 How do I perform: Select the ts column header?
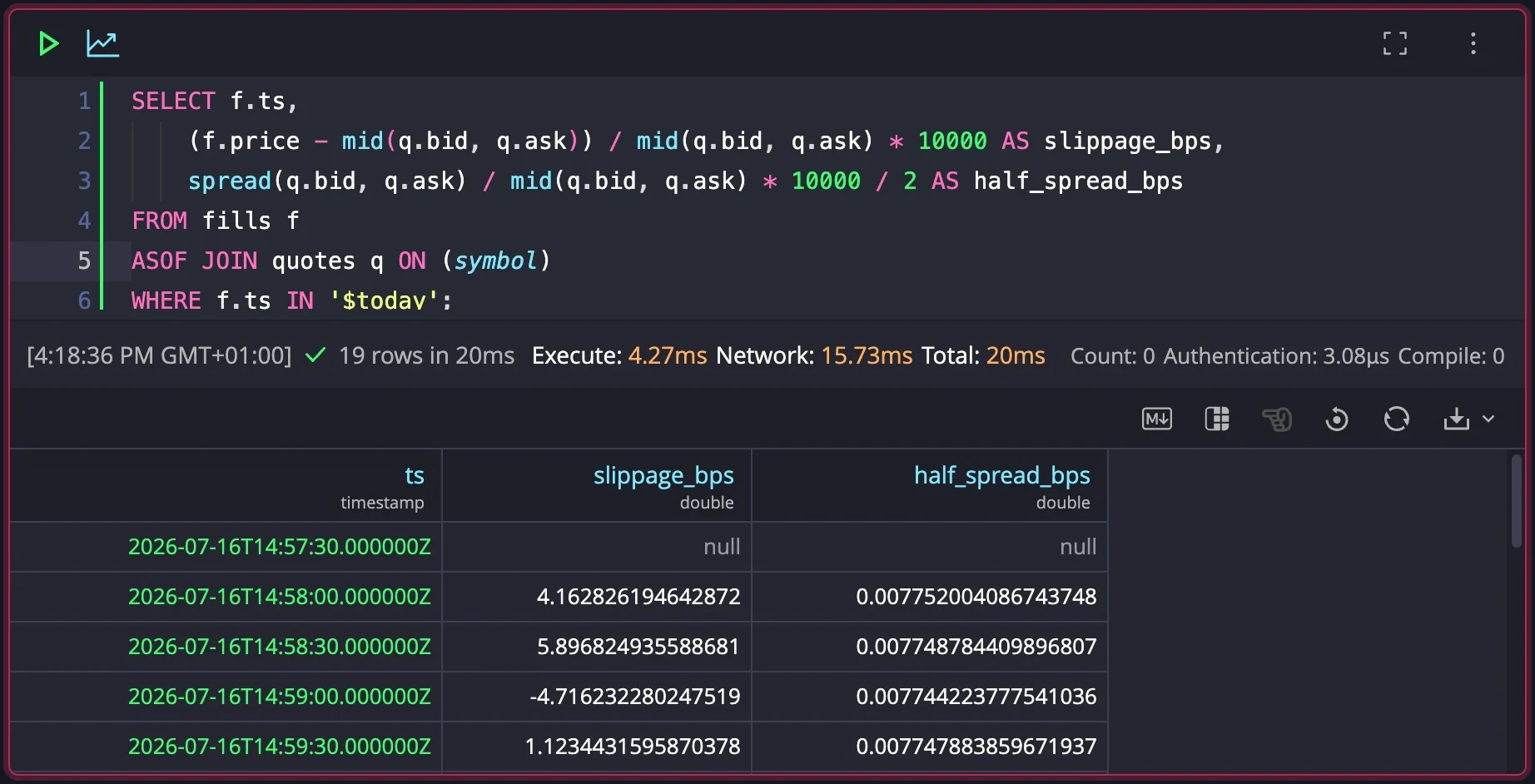[226, 486]
